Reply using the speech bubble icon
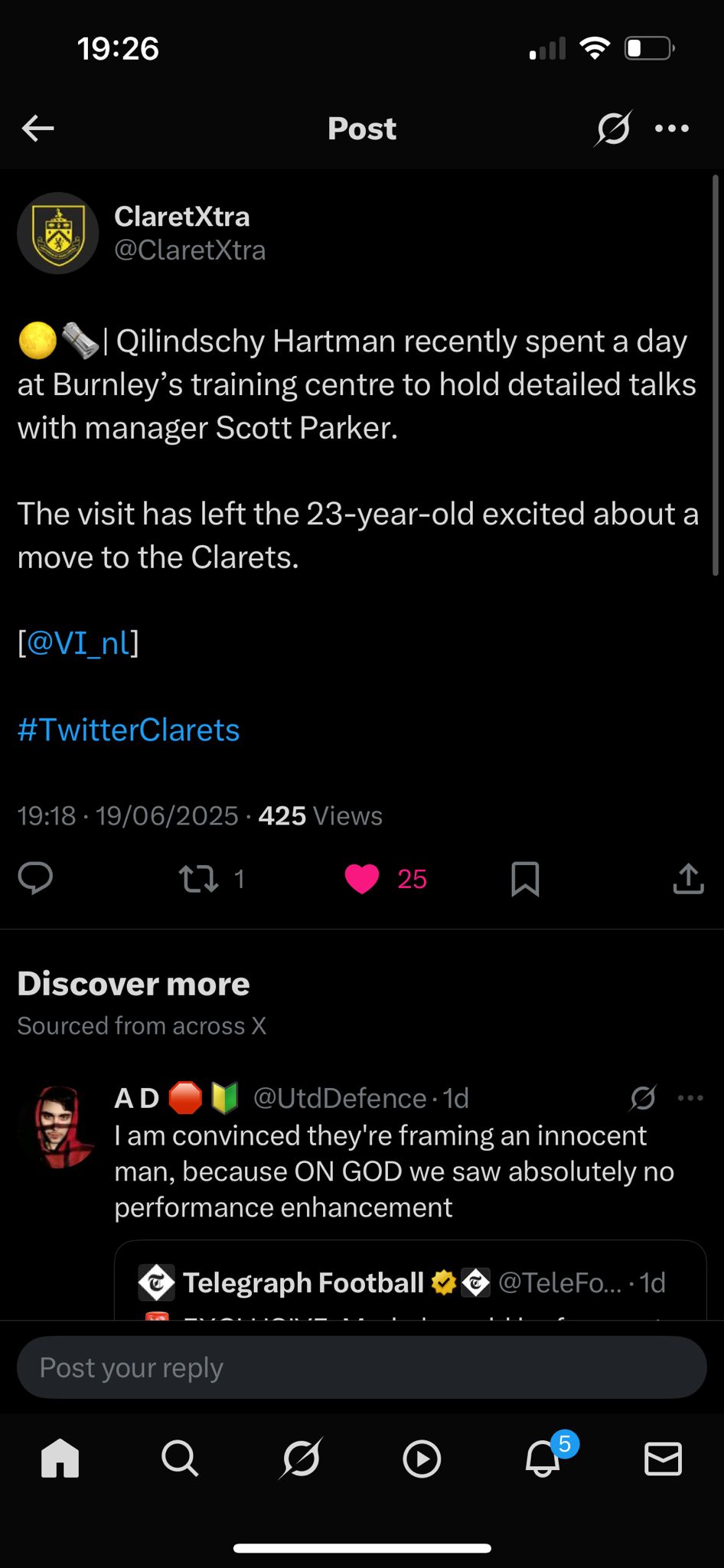Viewport: 724px width, 1568px height. [35, 878]
